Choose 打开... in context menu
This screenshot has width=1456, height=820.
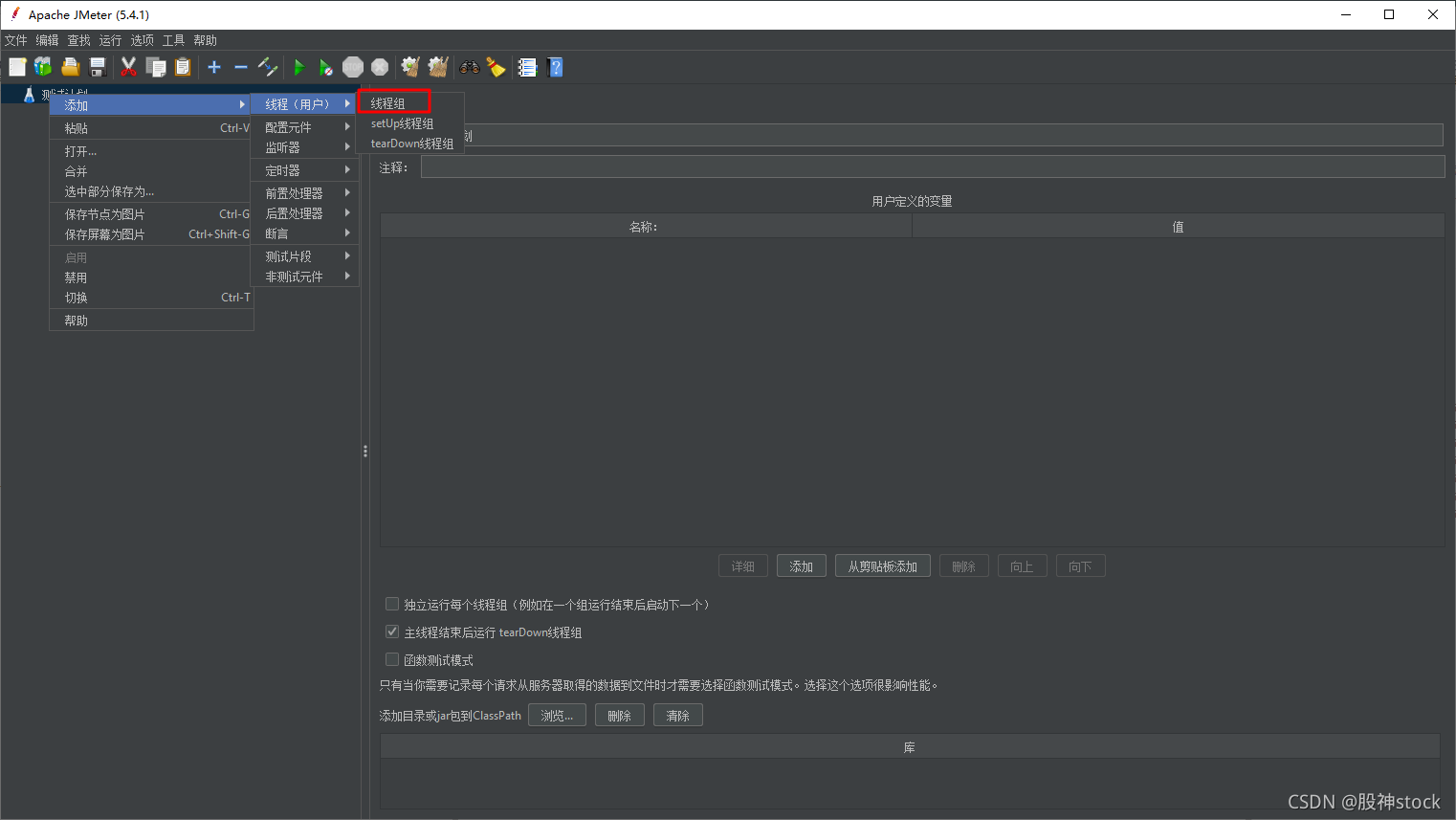click(151, 151)
